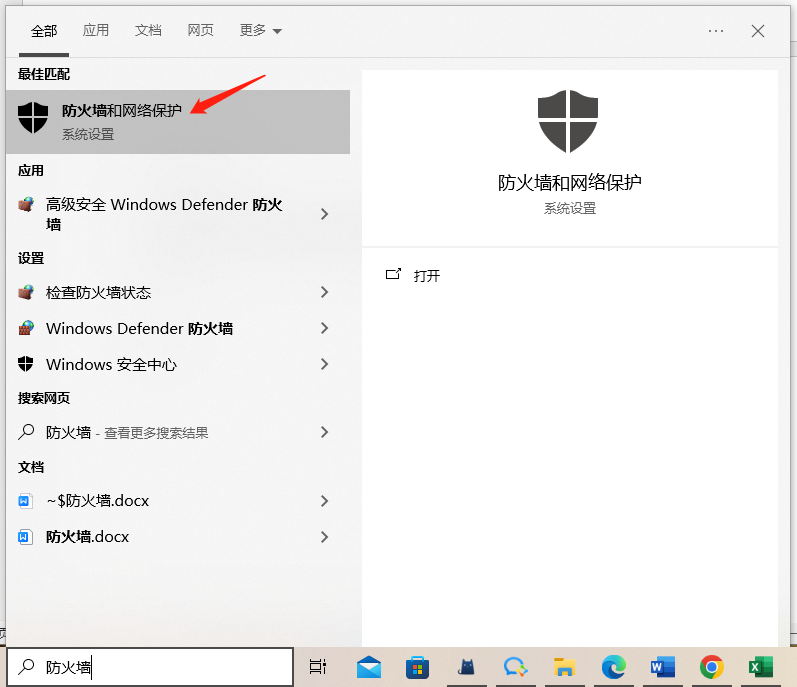Open the chat bubble app on taskbar
This screenshot has width=797, height=687.
pos(515,667)
